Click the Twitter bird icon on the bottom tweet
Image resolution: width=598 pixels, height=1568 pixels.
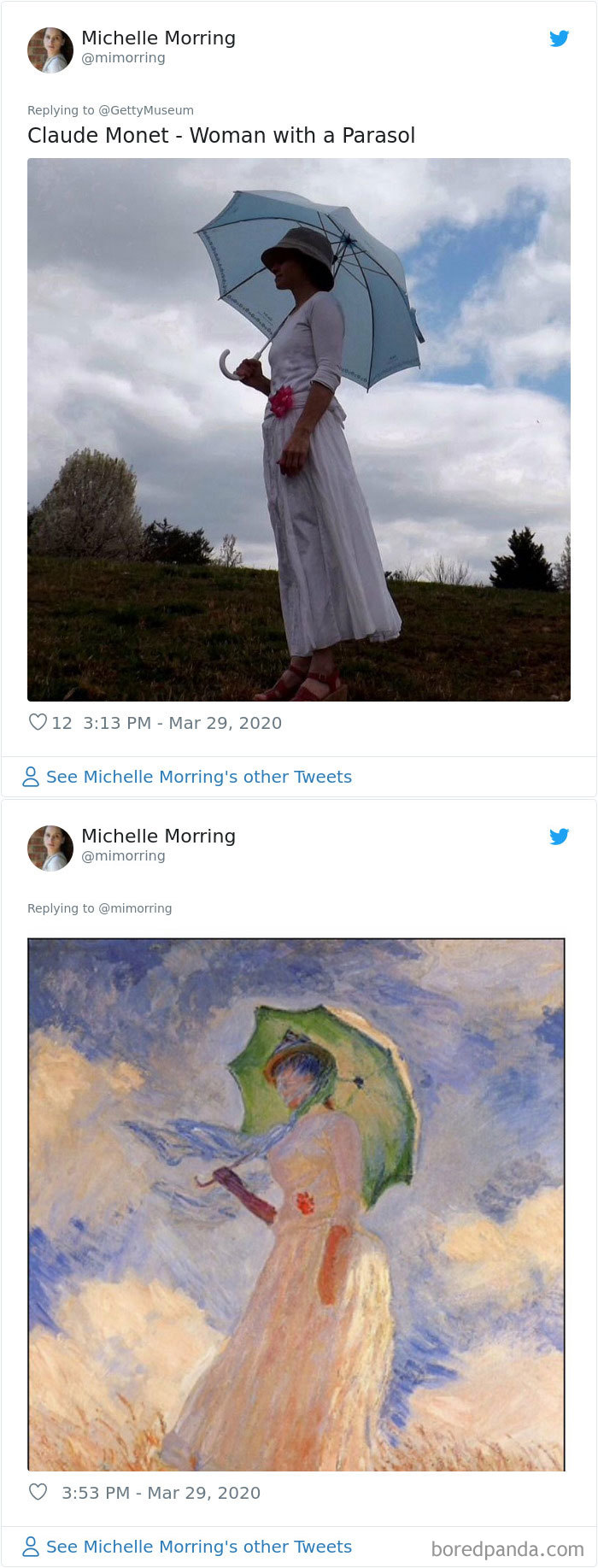(560, 837)
